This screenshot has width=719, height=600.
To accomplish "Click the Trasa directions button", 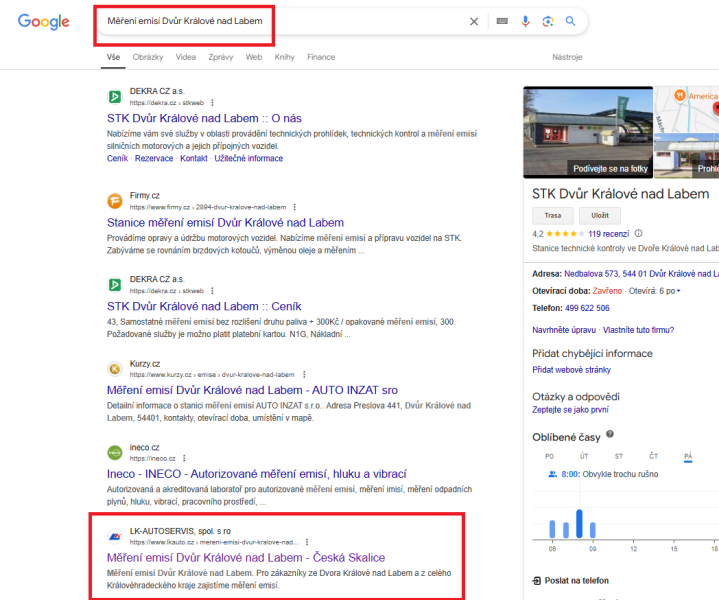I will click(553, 216).
